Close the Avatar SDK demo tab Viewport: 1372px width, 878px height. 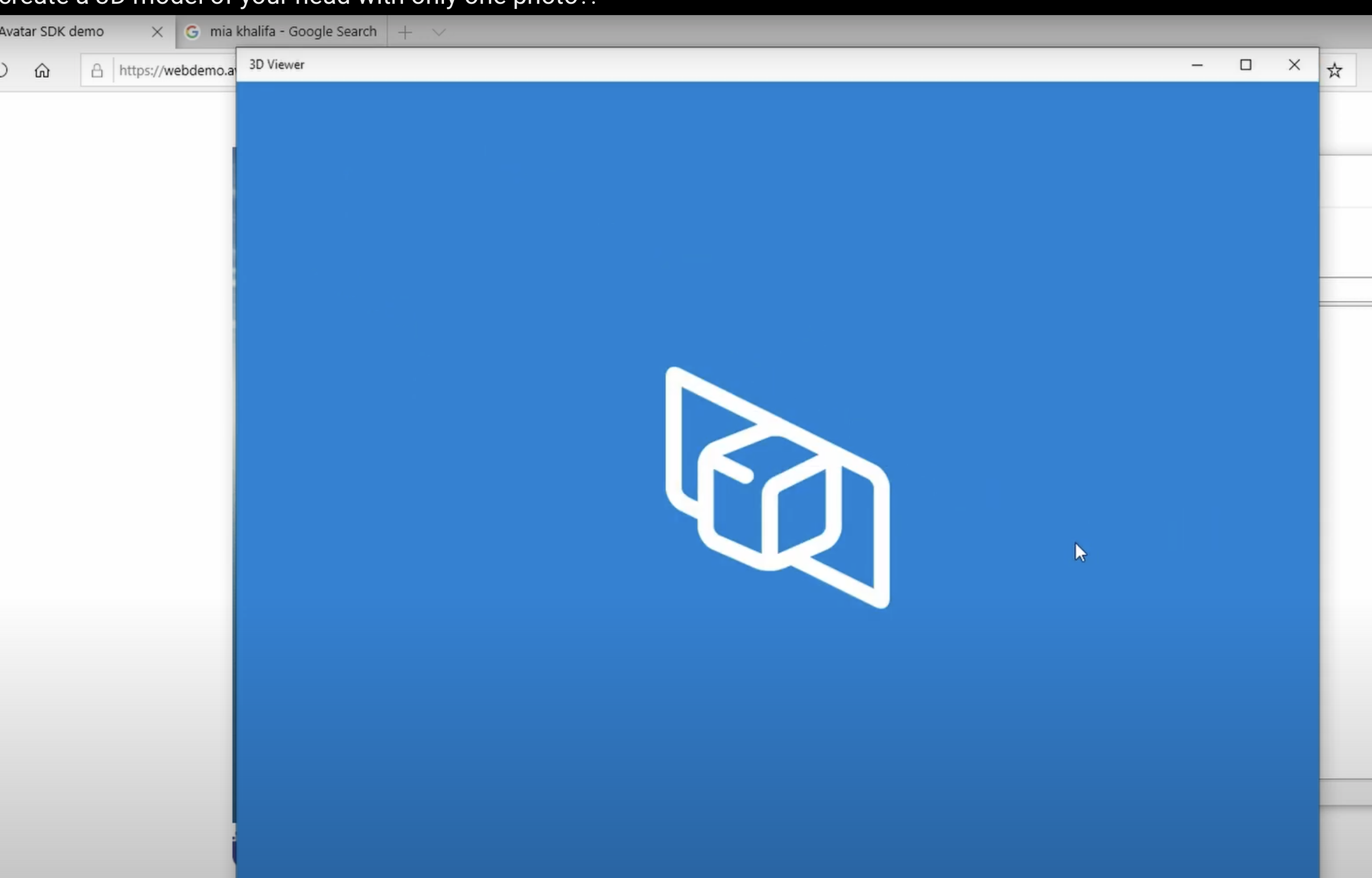[157, 32]
